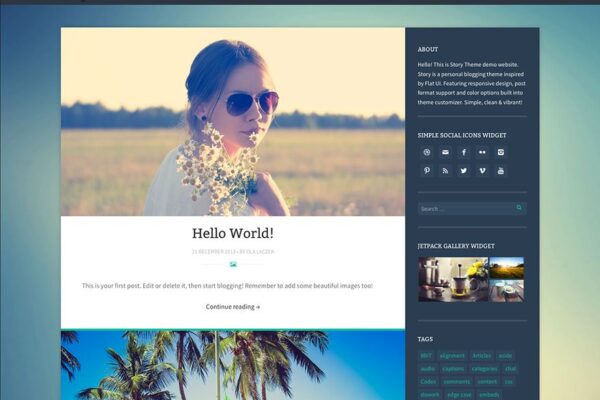
Task: Click the 'This is your first post' excerpt text
Action: (227, 286)
